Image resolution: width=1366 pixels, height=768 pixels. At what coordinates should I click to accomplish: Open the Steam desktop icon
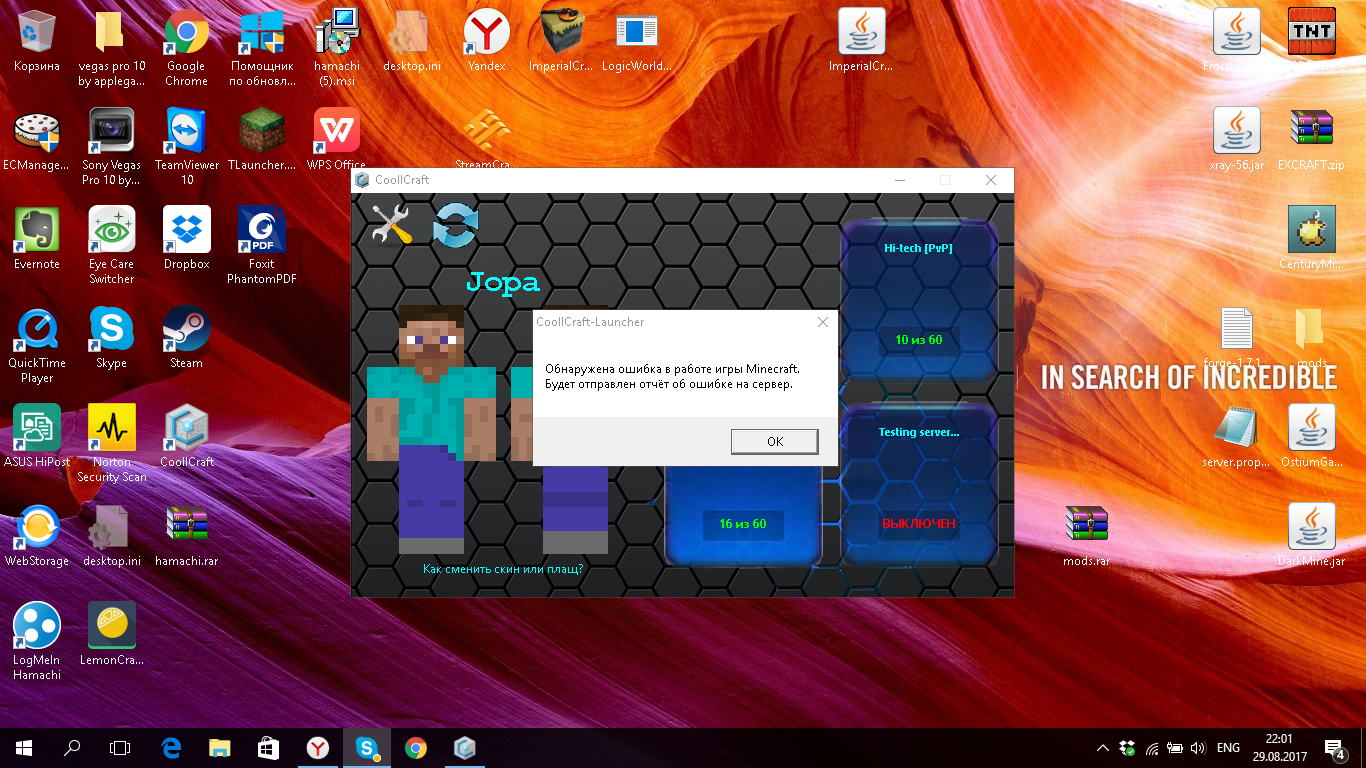(x=186, y=338)
